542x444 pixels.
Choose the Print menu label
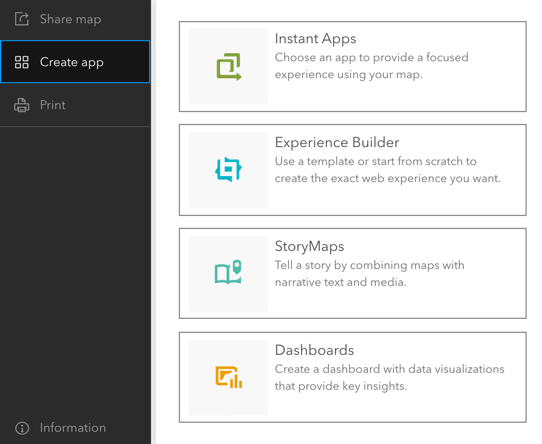tap(53, 105)
